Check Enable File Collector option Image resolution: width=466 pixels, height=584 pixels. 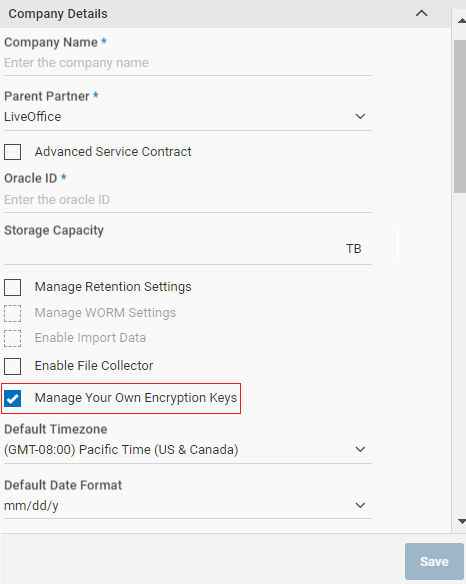click(x=12, y=366)
